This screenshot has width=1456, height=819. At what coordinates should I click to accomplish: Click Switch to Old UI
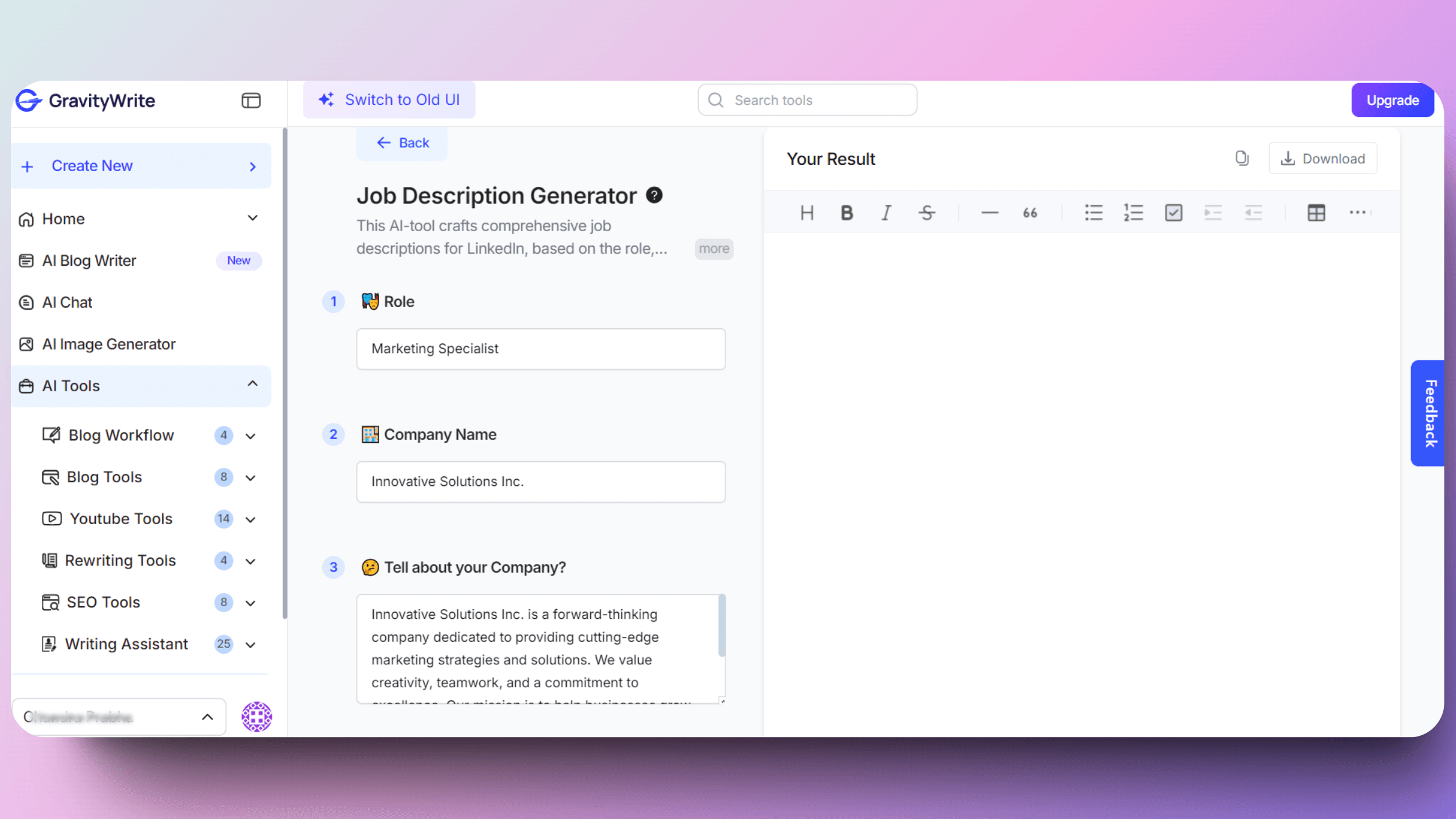tap(389, 99)
